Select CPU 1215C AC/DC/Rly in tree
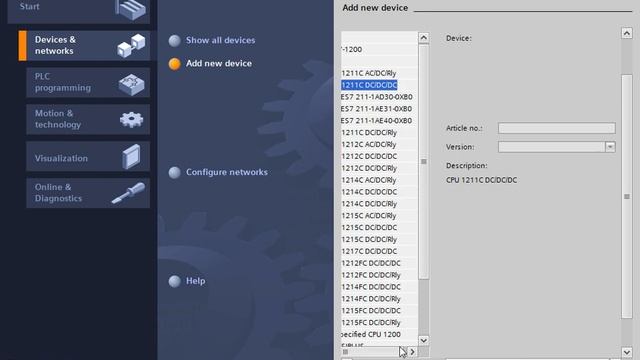 tap(369, 215)
